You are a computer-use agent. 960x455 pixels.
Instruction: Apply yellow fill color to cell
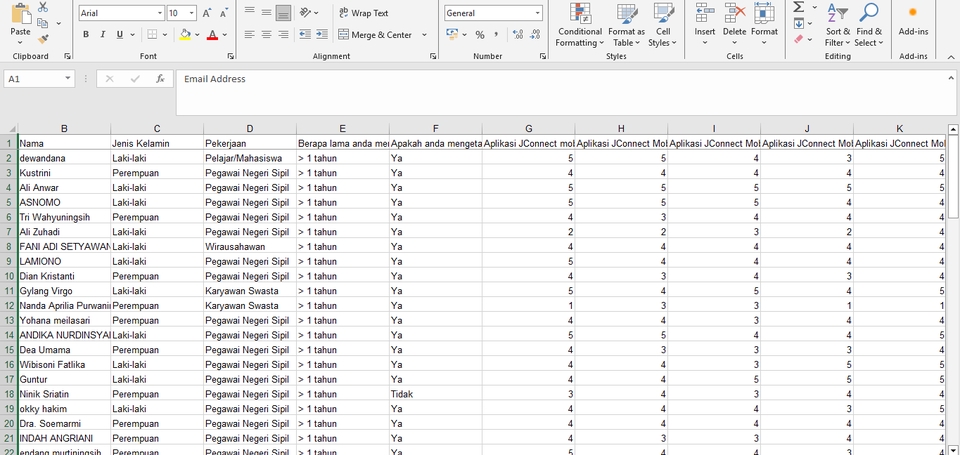[185, 35]
